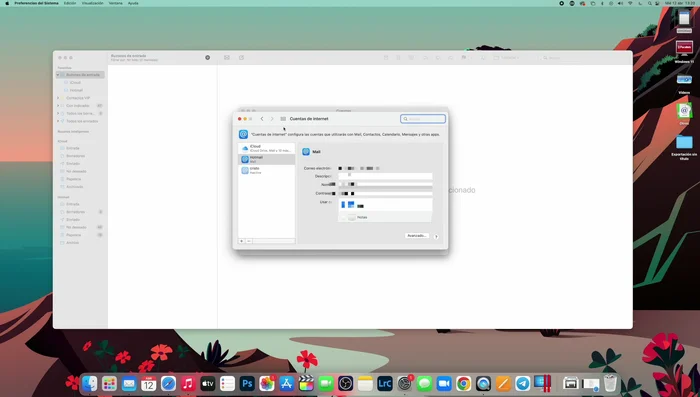This screenshot has width=700, height=397.
Task: Open Safari from the Dock
Action: [168, 384]
